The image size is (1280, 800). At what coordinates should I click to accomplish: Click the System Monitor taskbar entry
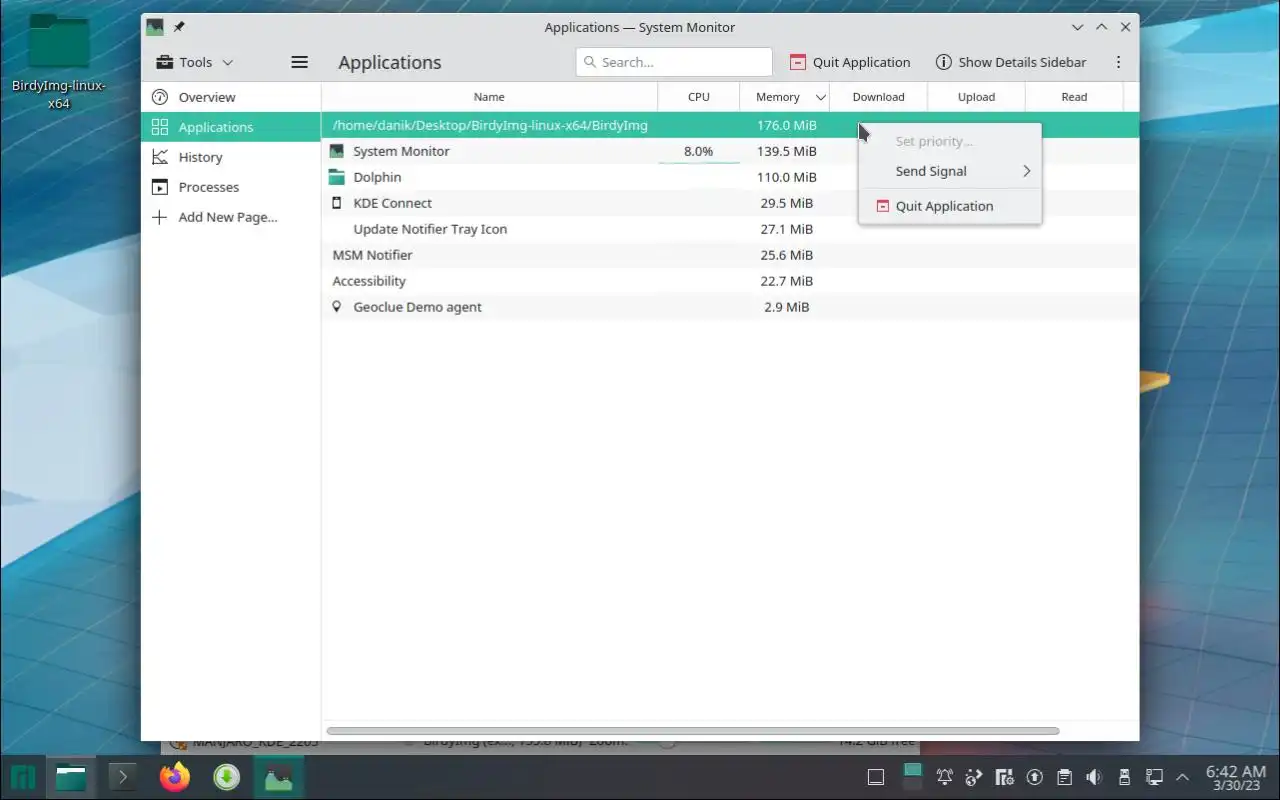tap(278, 777)
